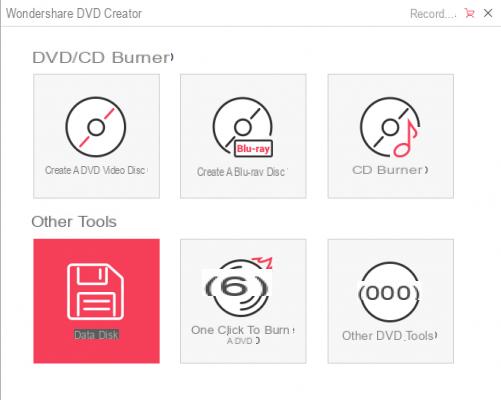Click the shopping cart icon
This screenshot has height=400, width=501.
(x=469, y=13)
